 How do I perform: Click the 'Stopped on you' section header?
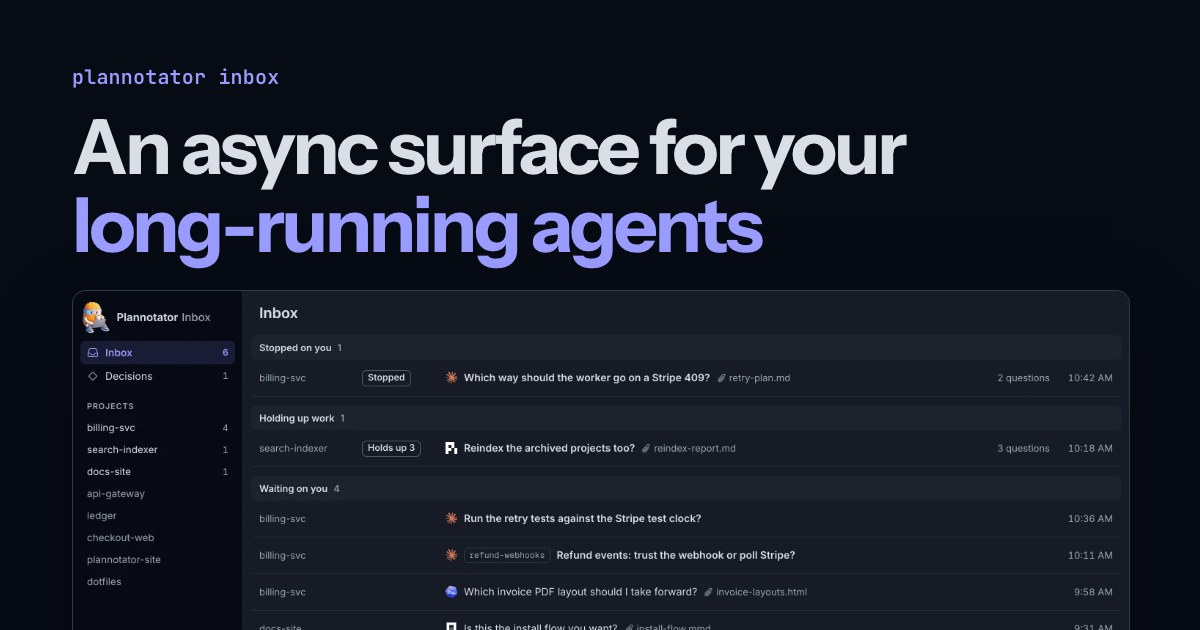pos(686,348)
